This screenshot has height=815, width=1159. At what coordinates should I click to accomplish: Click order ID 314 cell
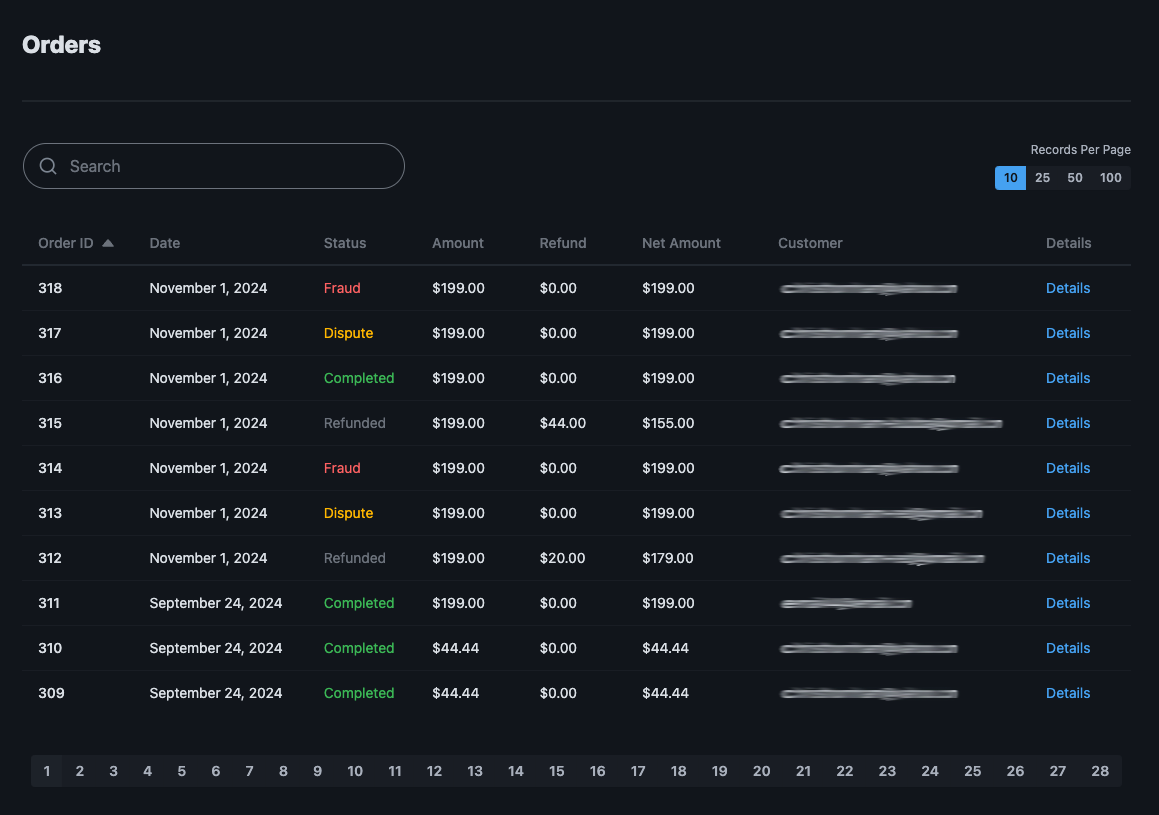[x=50, y=468]
